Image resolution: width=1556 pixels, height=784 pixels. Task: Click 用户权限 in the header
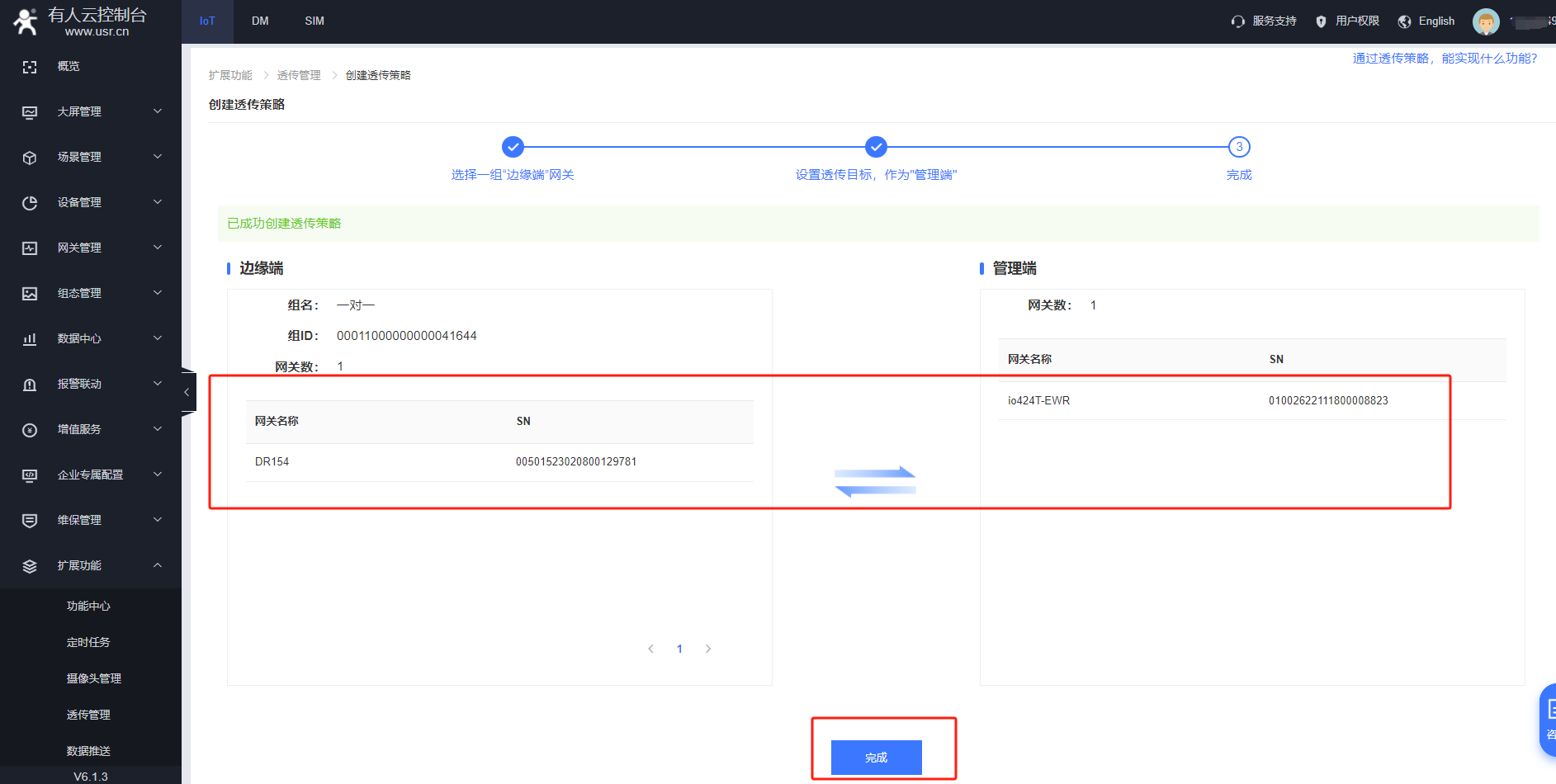1358,21
